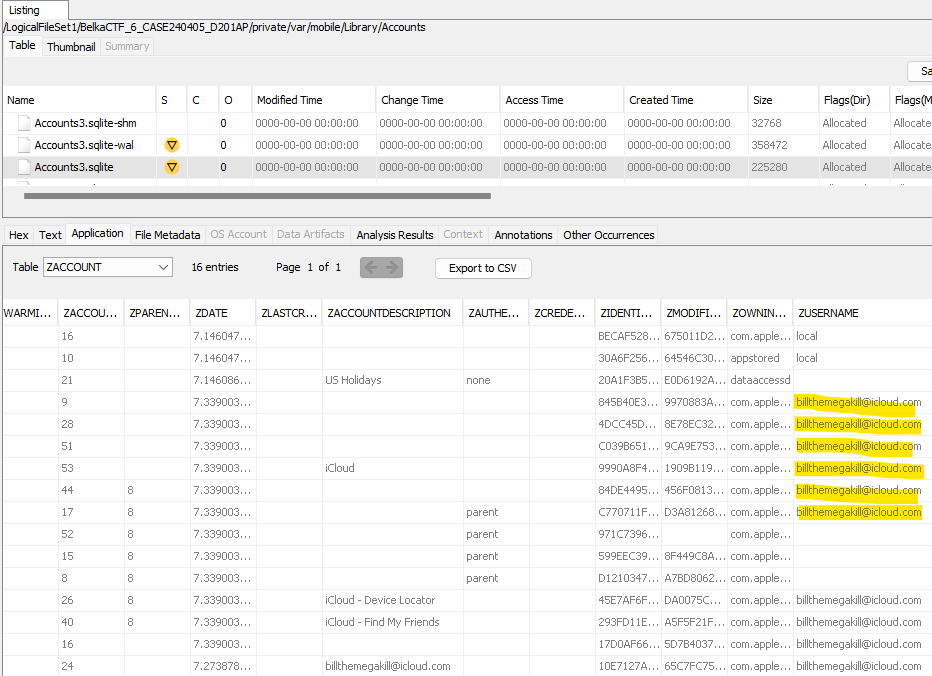The height and width of the screenshot is (676, 932).
Task: Select the Accounts3.sqlite file name
Action: pos(74,167)
